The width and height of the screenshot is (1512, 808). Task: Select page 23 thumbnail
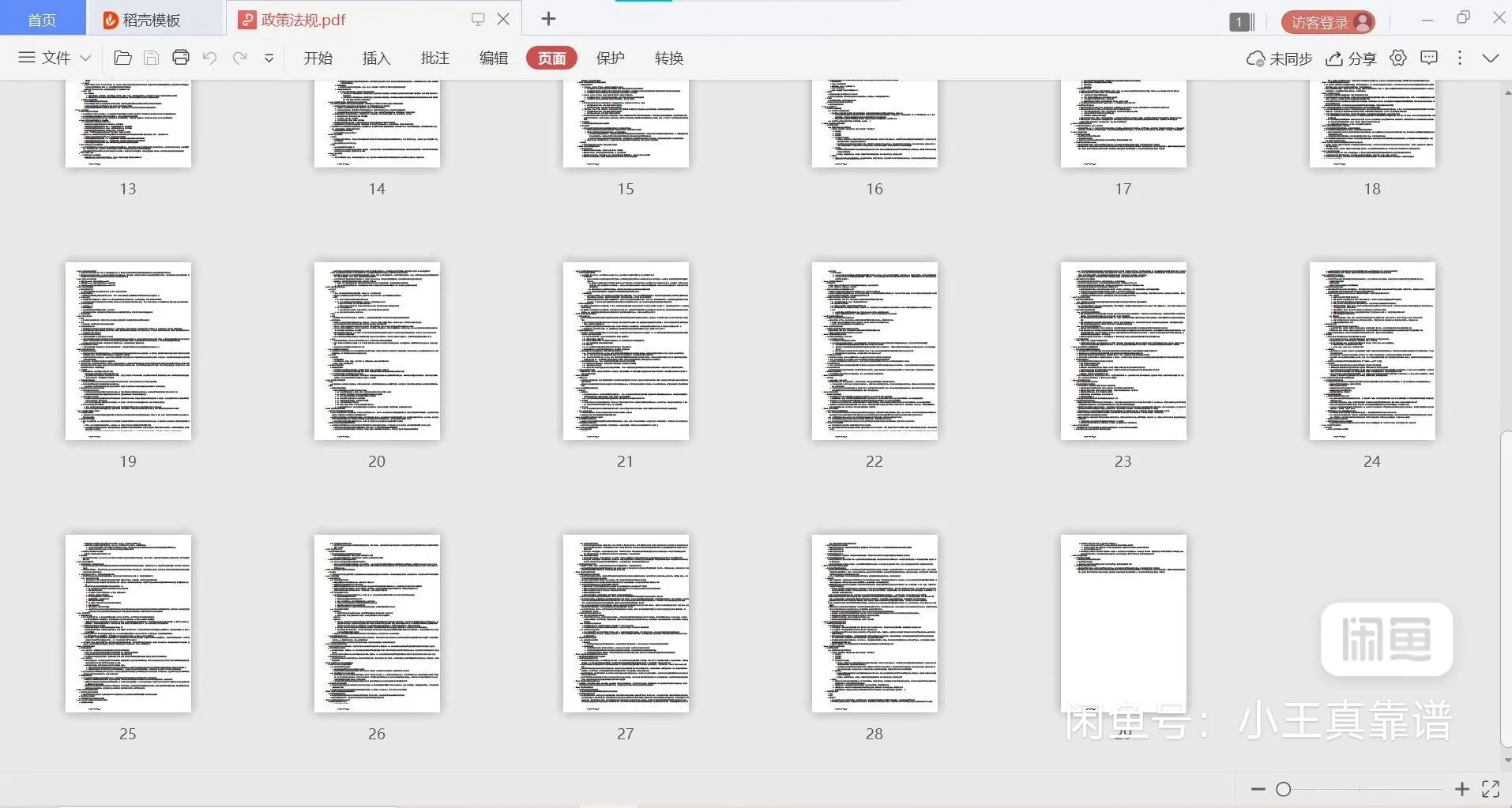pyautogui.click(x=1123, y=351)
